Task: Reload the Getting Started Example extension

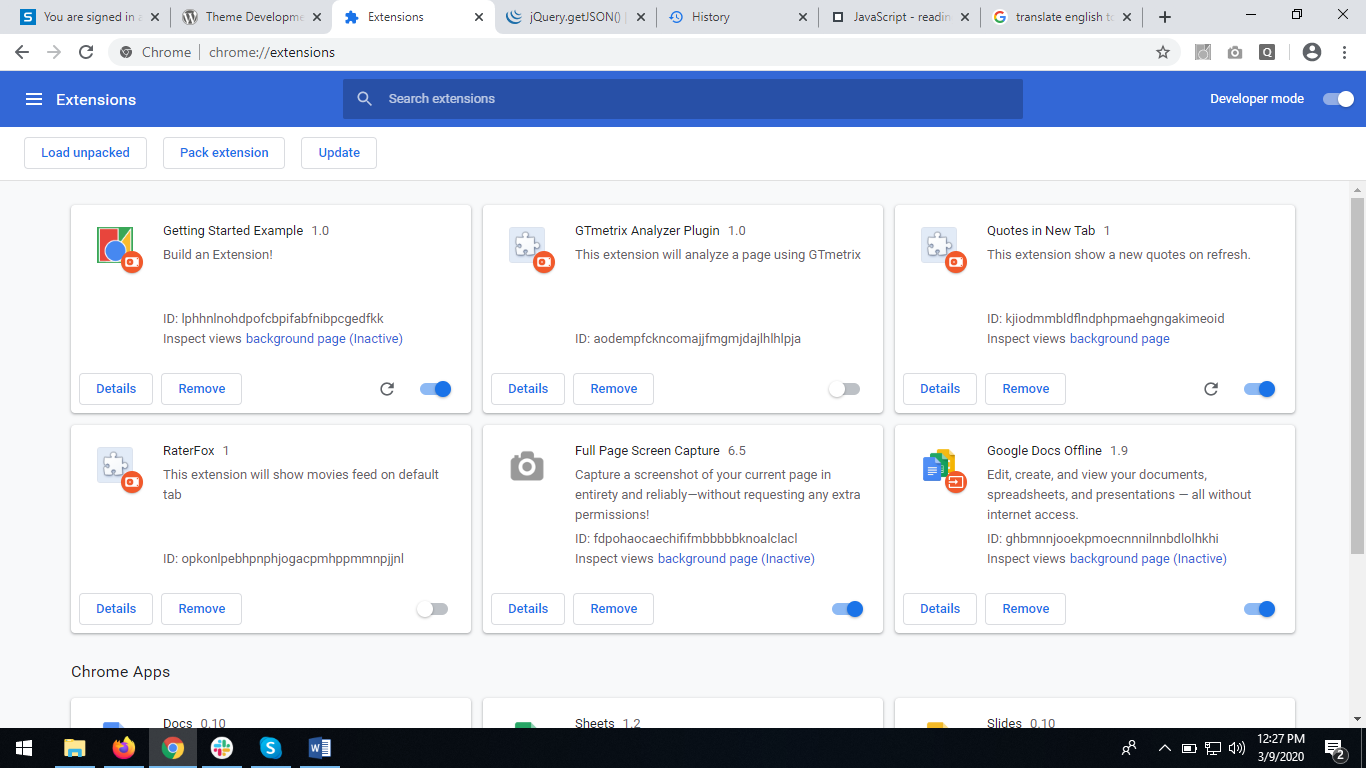Action: (387, 389)
